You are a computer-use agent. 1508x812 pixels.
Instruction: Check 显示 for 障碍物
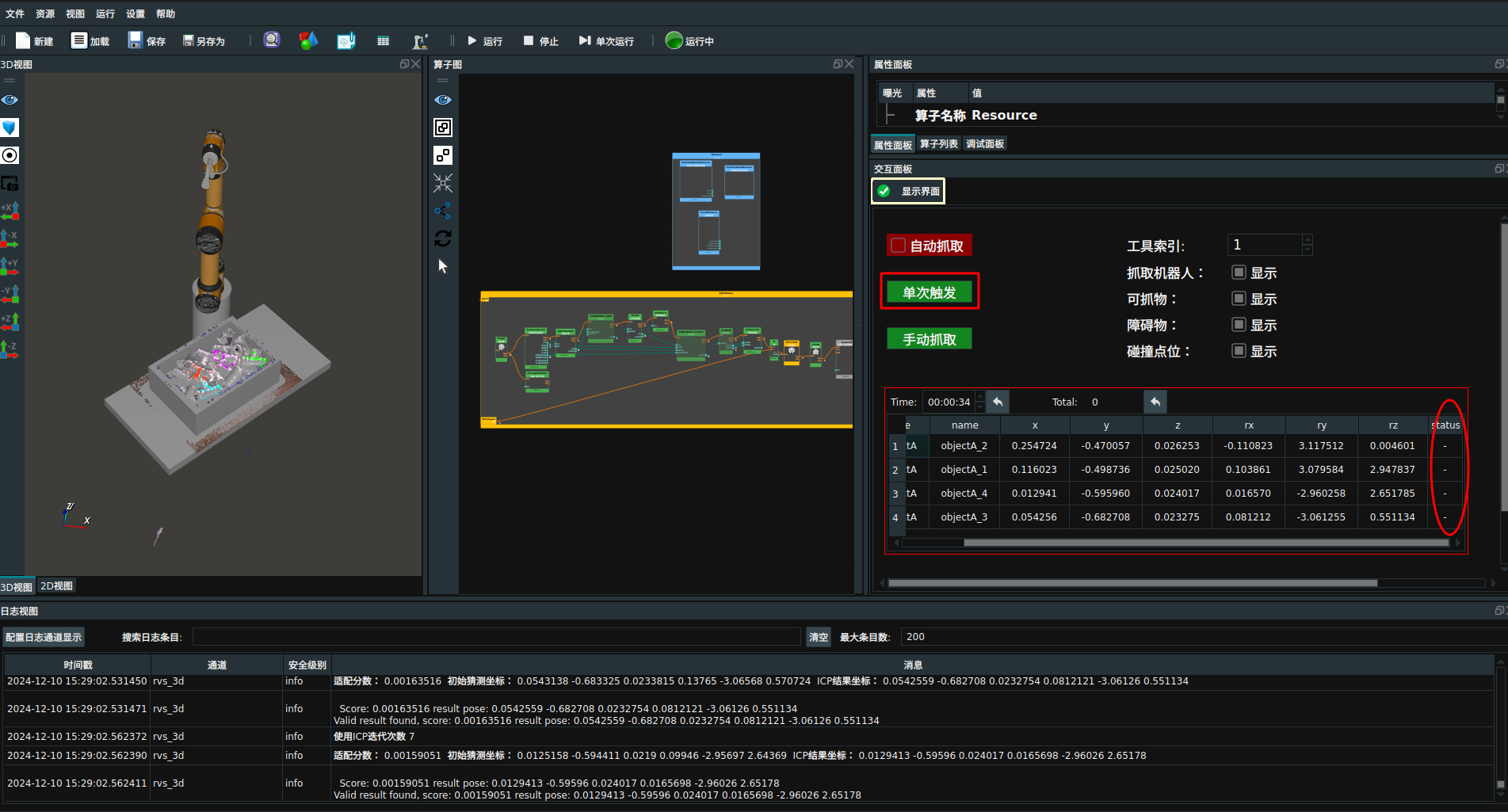1239,325
